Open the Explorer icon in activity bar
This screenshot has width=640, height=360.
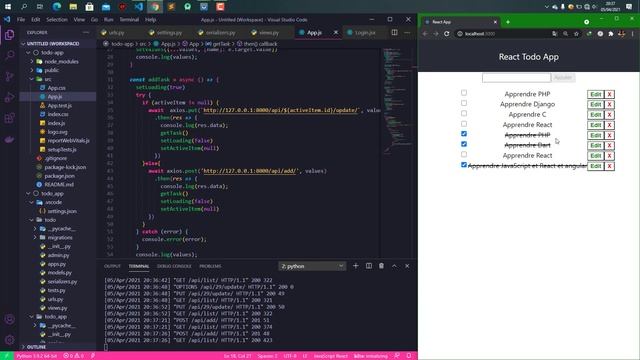pos(9,35)
